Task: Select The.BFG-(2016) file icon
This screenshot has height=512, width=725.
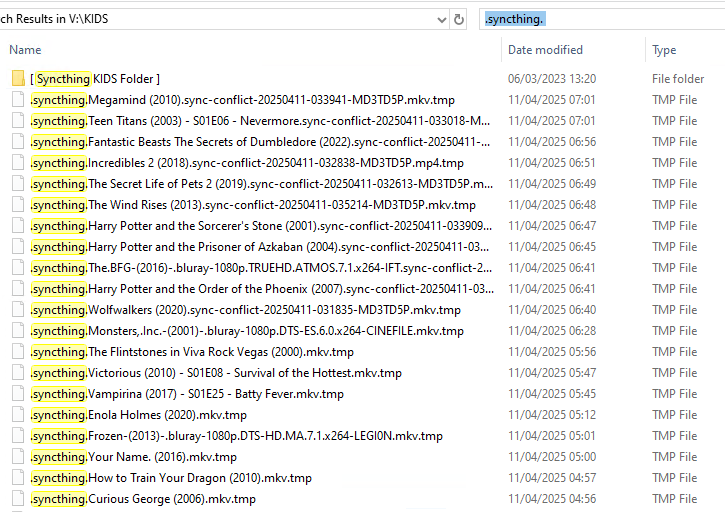Action: point(18,268)
